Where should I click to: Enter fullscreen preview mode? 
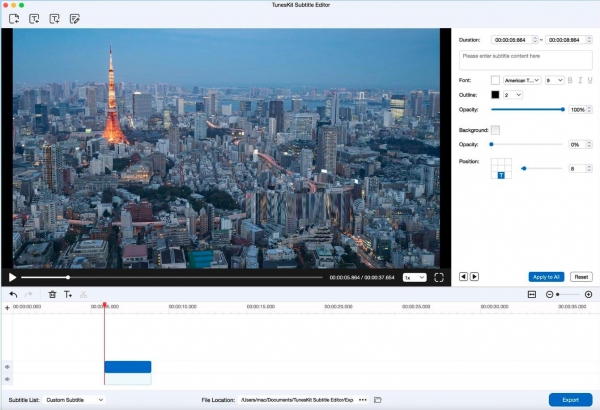pos(439,278)
